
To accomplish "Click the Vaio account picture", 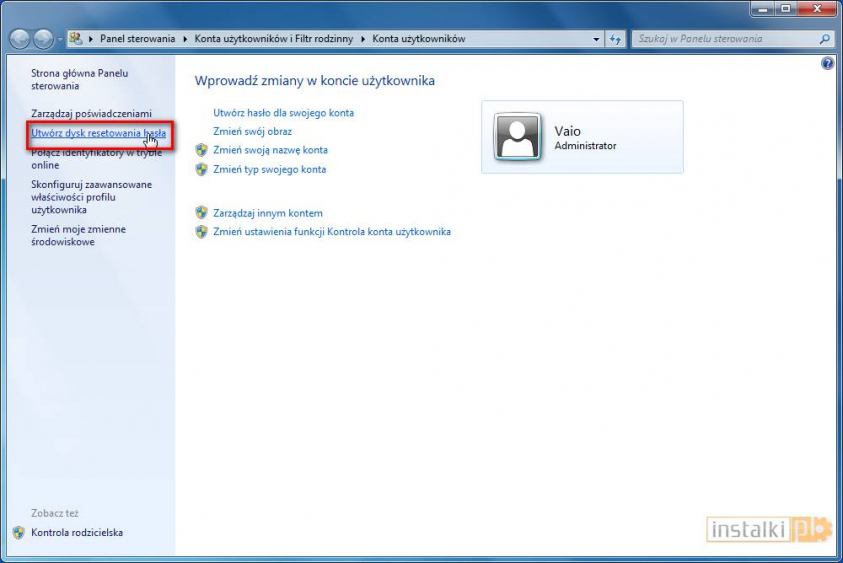I will click(519, 137).
